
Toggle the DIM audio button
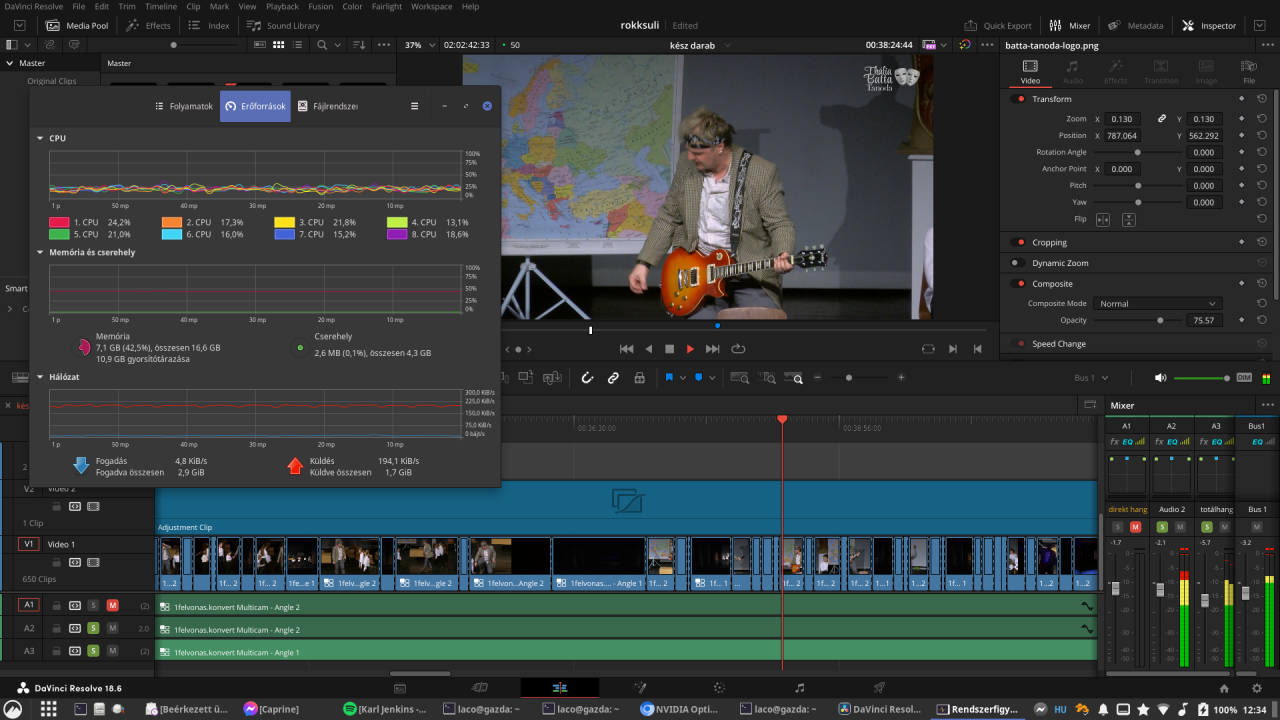[1244, 378]
